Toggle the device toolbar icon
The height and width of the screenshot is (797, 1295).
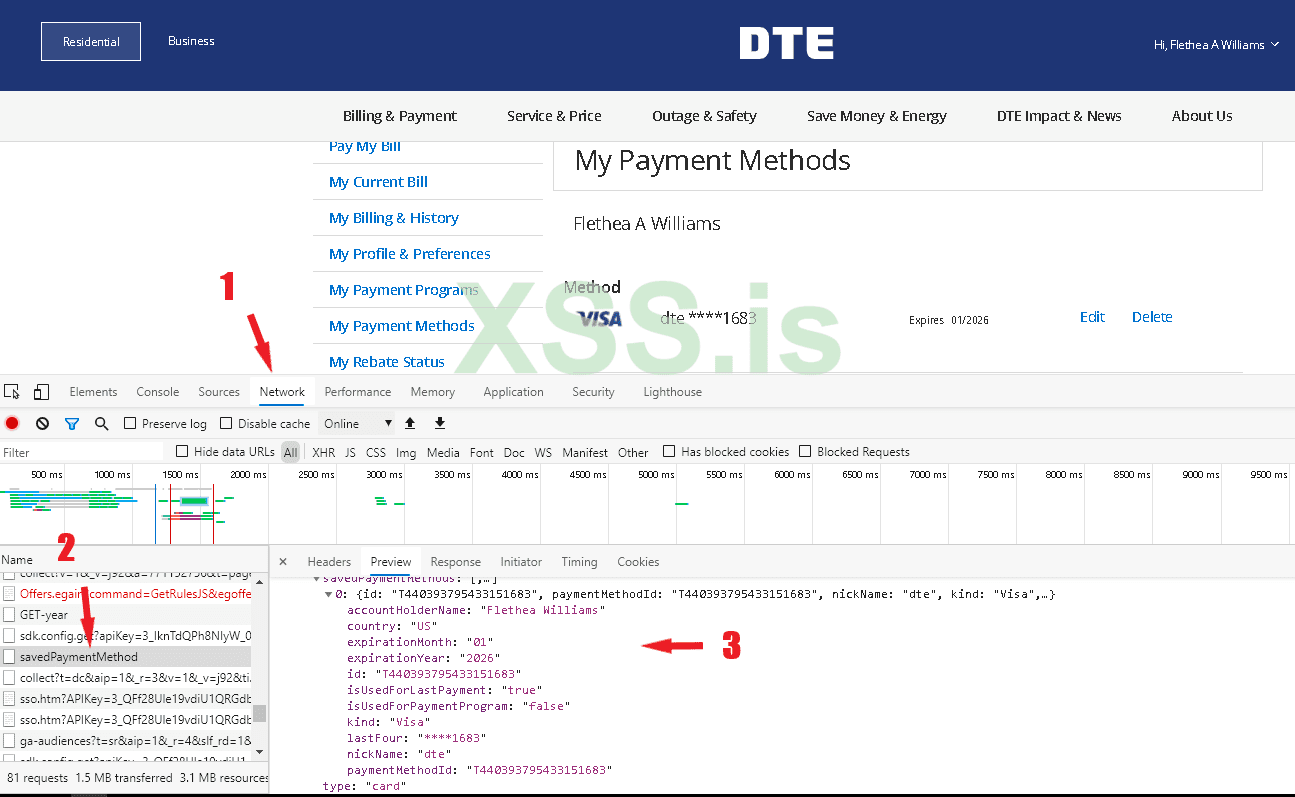click(41, 392)
